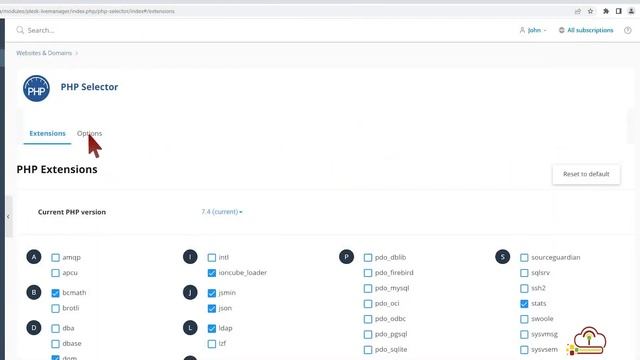Click the letter L group badge
The width and height of the screenshot is (640, 360).
[190, 328]
